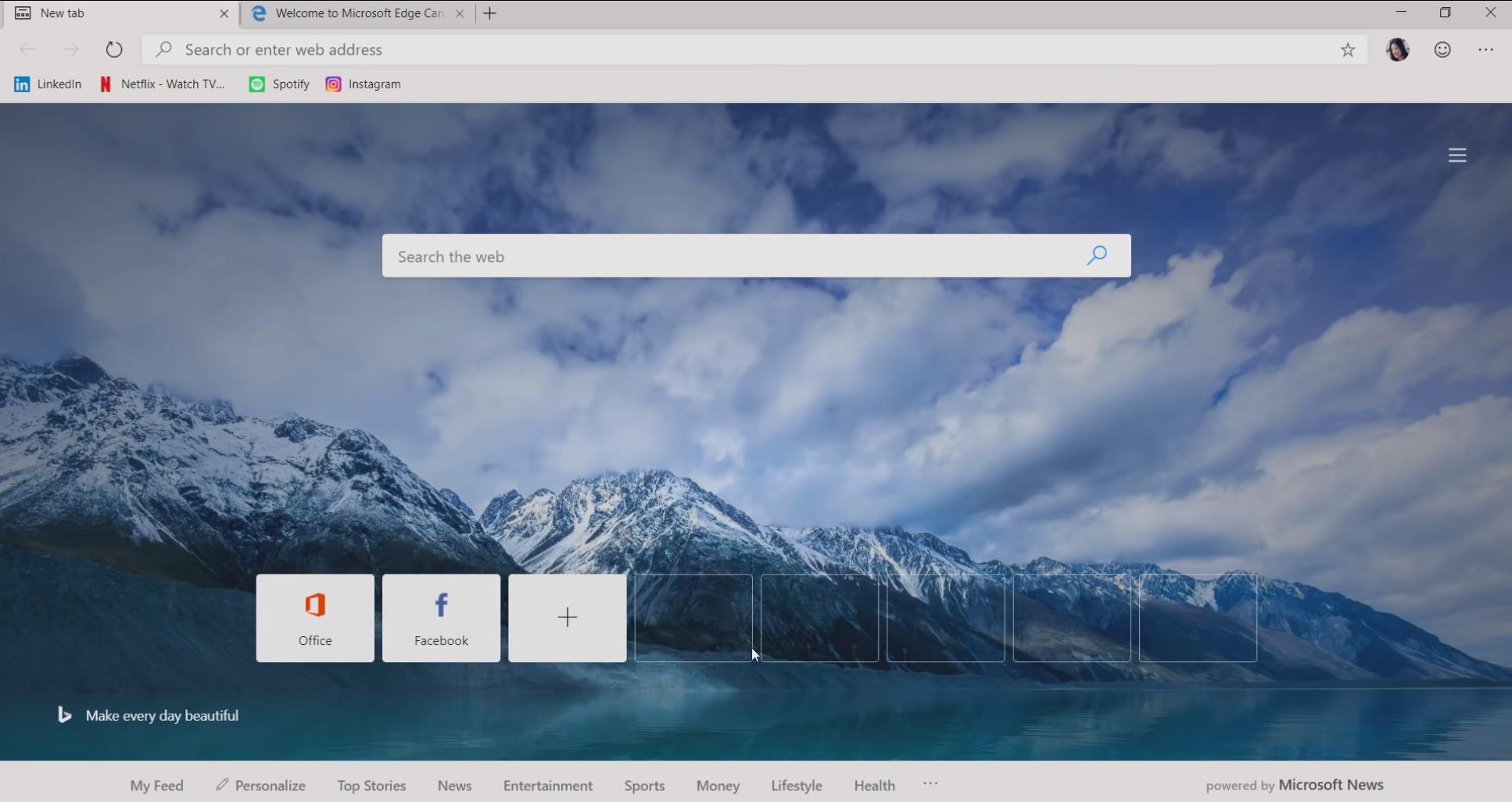Screen dimensions: 1512x802
Task: Open the Instagram favorites bar bookmark
Action: [x=364, y=84]
